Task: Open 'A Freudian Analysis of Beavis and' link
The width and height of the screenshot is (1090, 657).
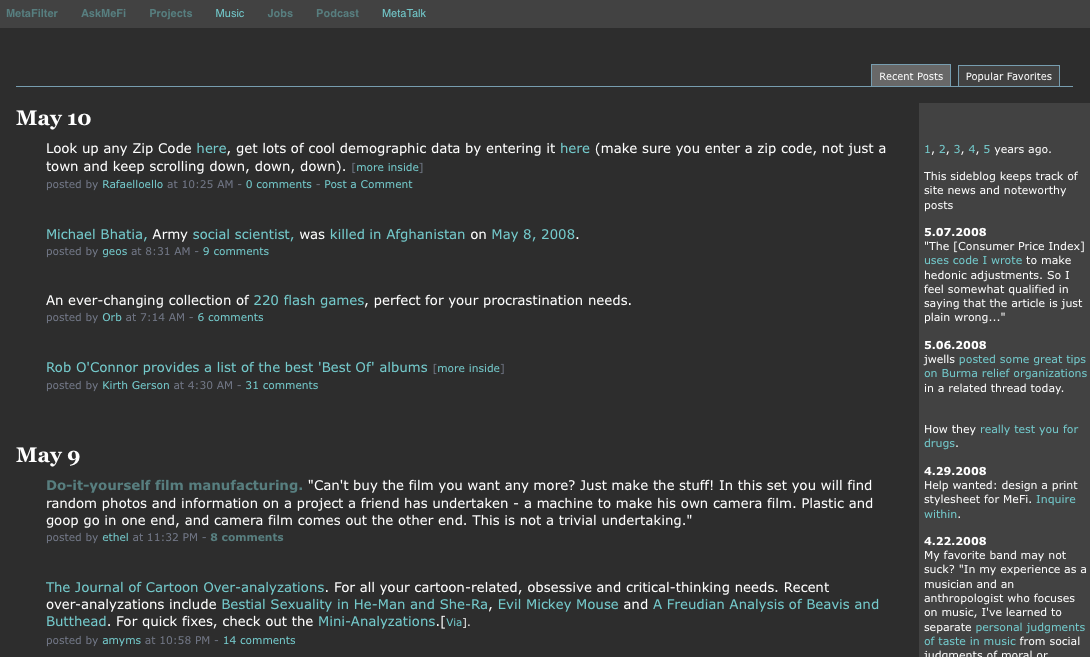Action: tap(765, 604)
